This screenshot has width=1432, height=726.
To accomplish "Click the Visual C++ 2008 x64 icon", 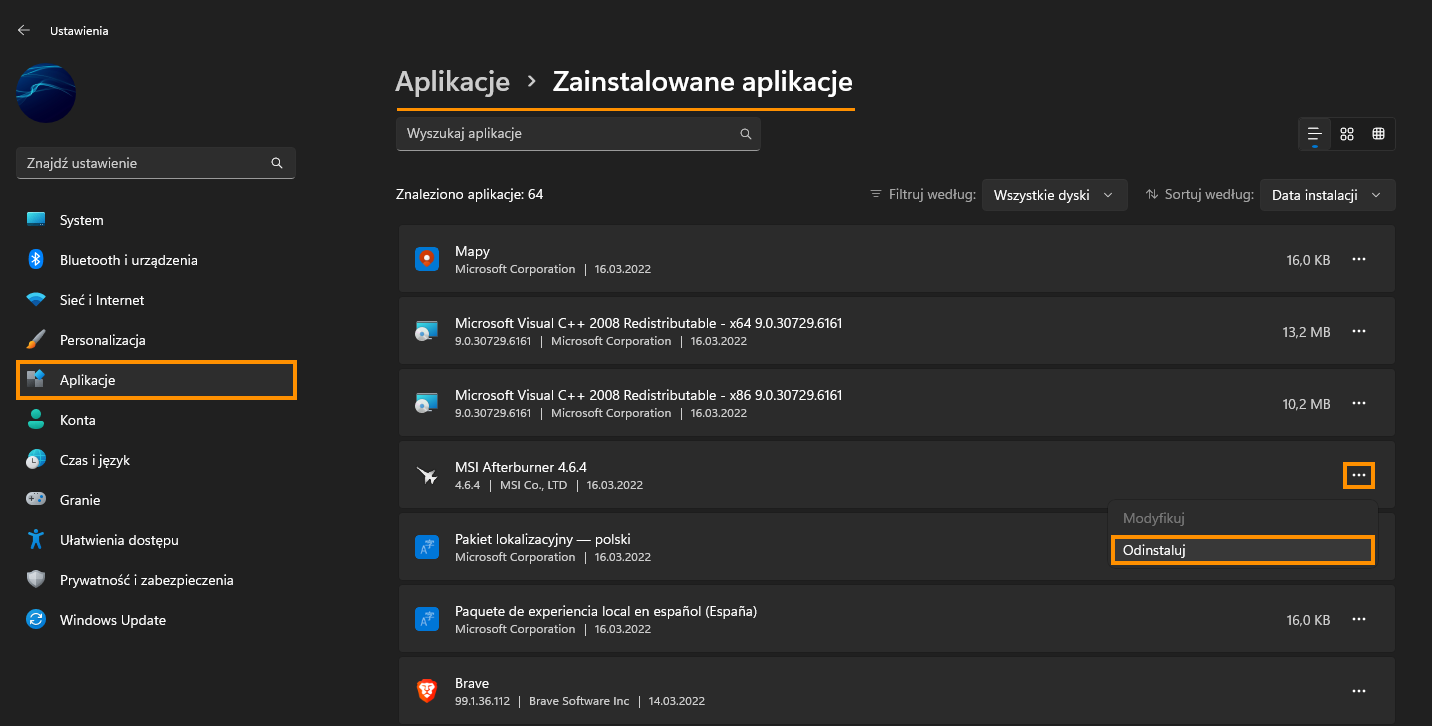I will tap(427, 331).
